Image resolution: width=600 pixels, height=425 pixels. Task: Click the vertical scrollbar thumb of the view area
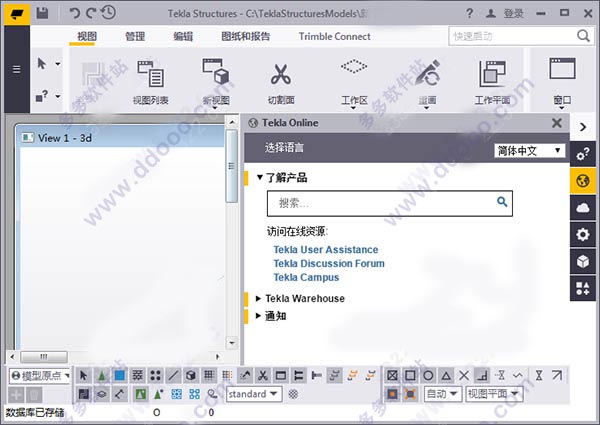[x=231, y=166]
